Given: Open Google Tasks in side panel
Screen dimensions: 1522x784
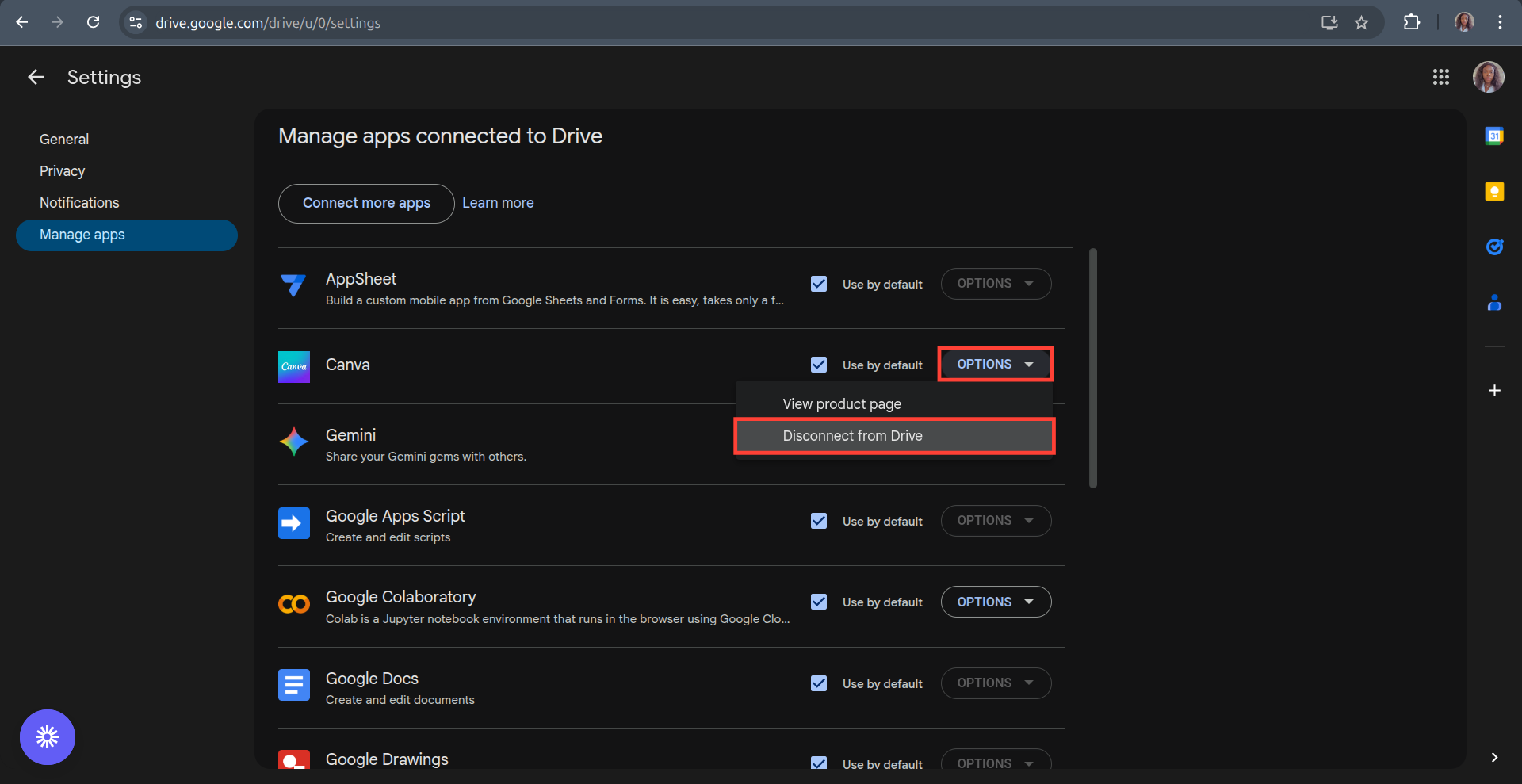Looking at the screenshot, I should click(x=1494, y=247).
